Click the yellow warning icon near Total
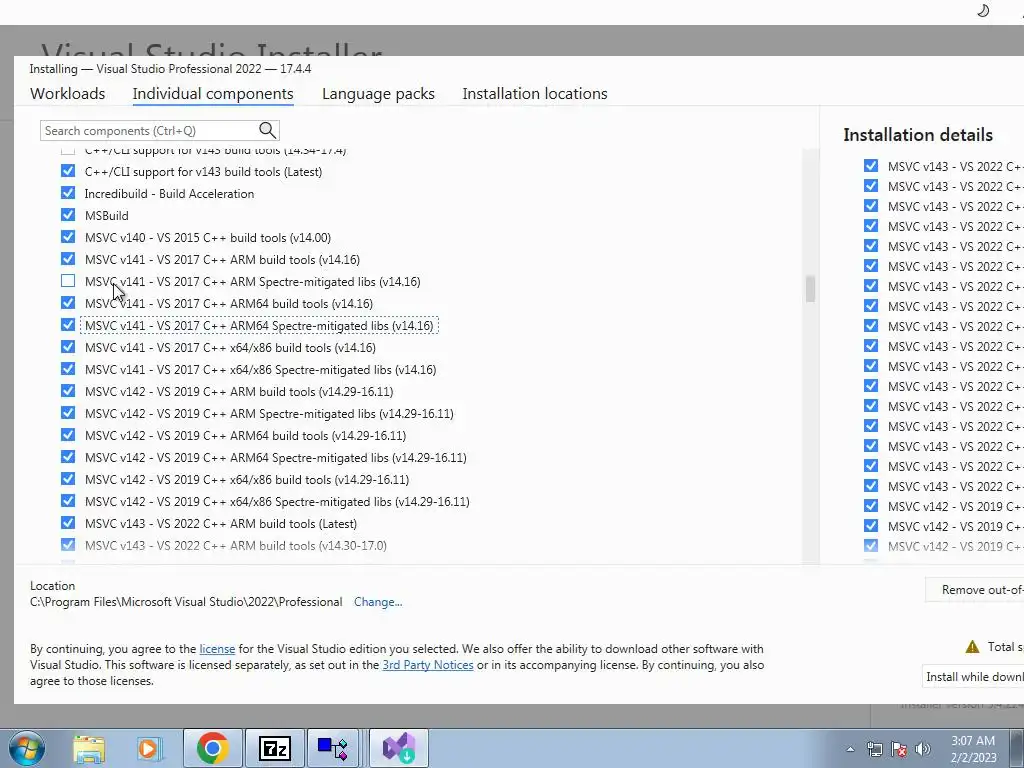The width and height of the screenshot is (1024, 768). [972, 647]
